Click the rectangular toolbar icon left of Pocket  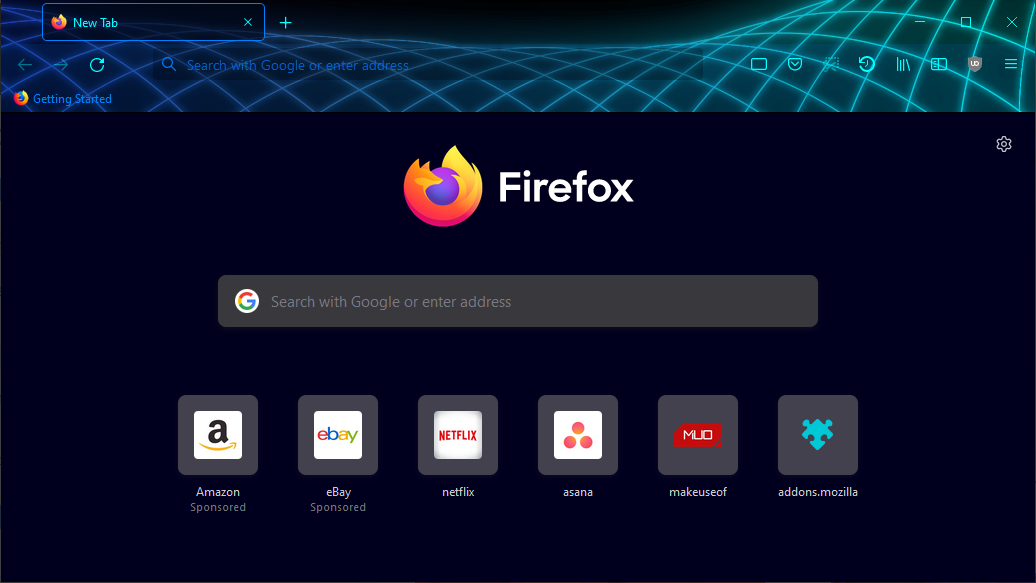point(759,64)
